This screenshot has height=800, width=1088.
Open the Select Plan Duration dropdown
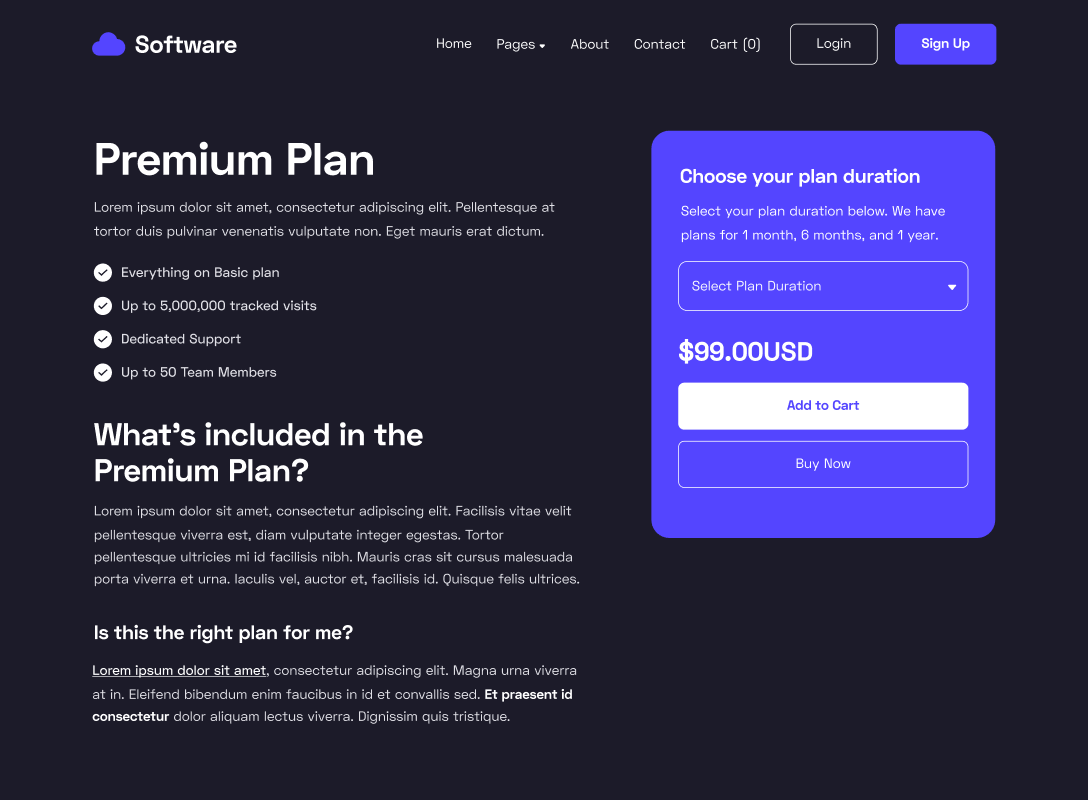(x=823, y=286)
